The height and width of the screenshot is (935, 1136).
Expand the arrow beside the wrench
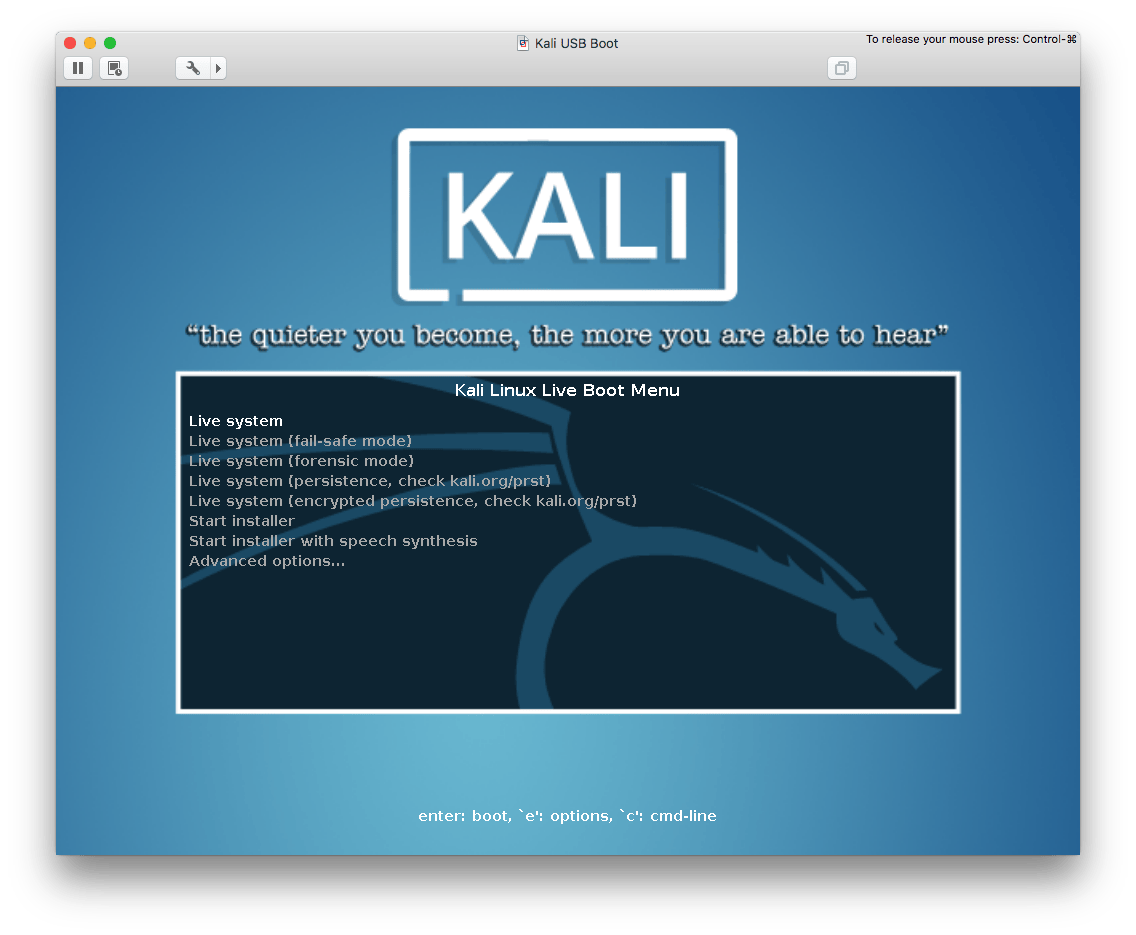pyautogui.click(x=219, y=68)
